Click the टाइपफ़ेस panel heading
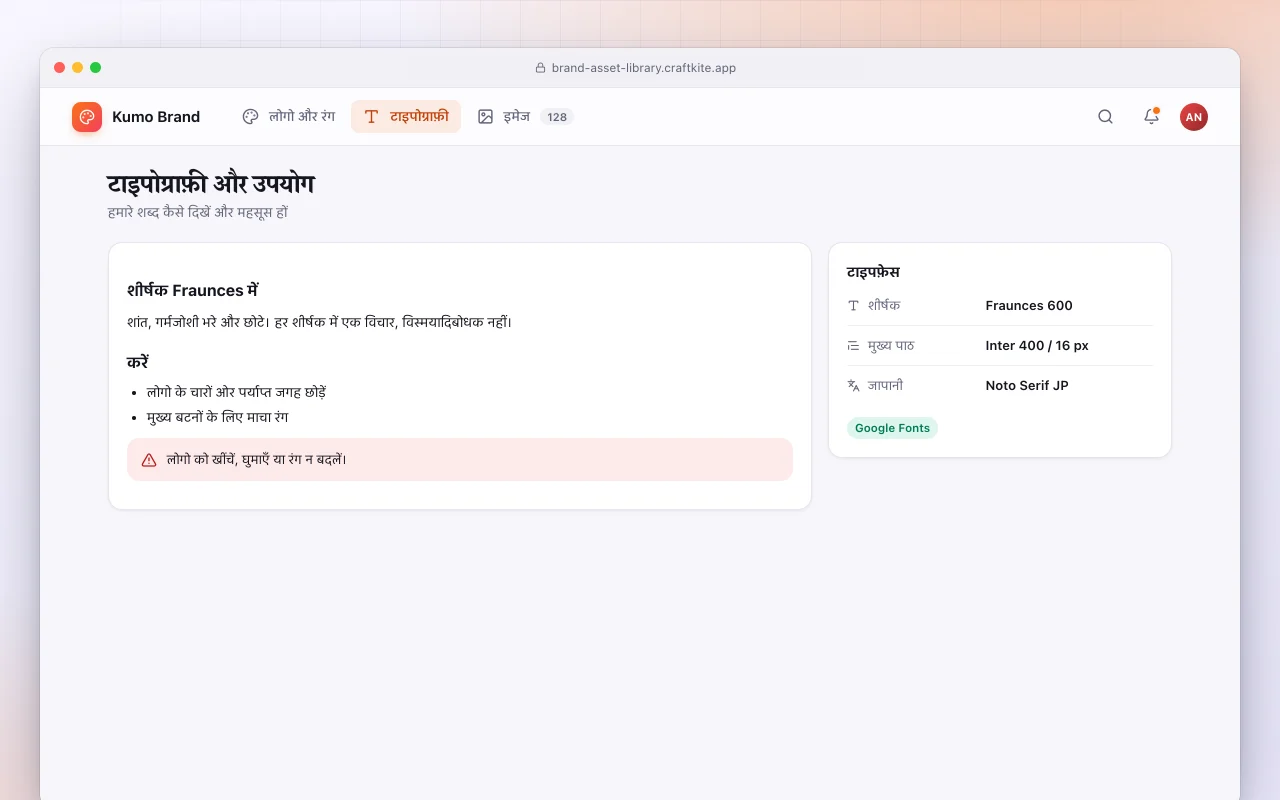Image resolution: width=1280 pixels, height=800 pixels. coord(873,272)
